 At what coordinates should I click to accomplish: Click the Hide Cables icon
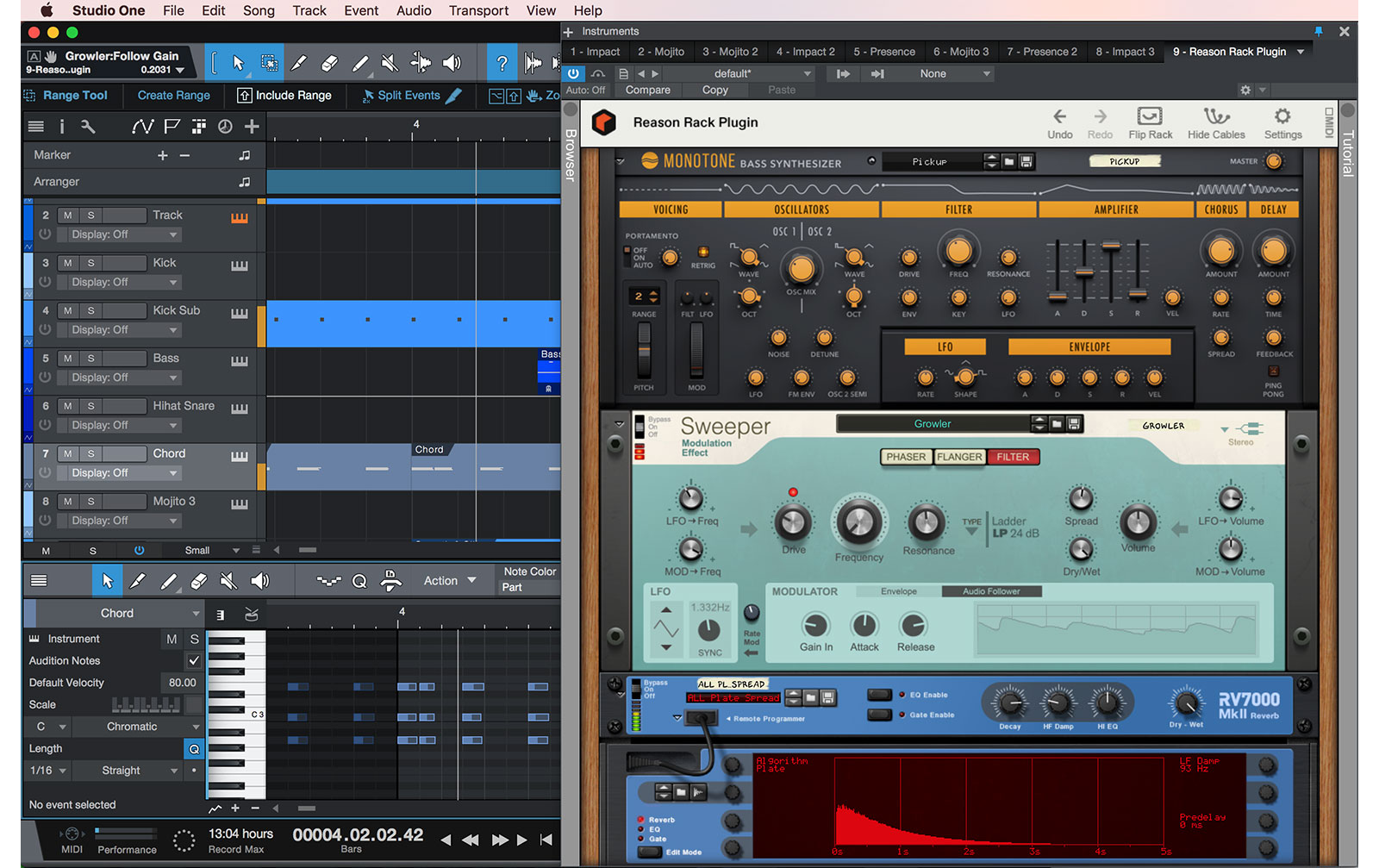click(1216, 123)
